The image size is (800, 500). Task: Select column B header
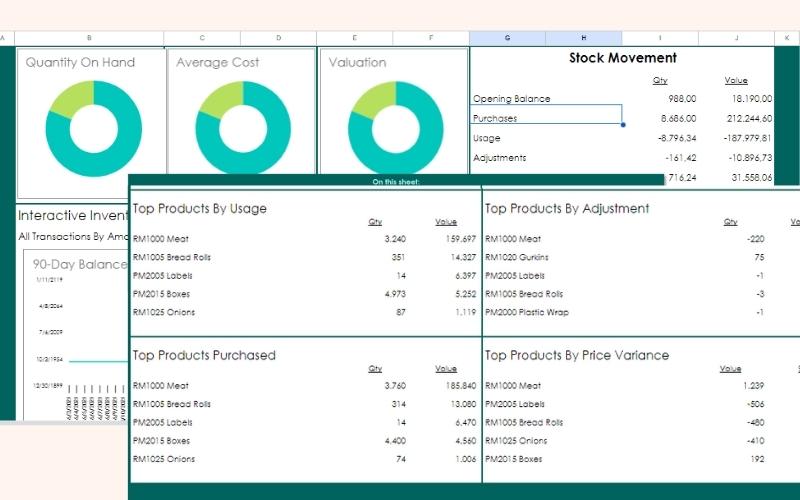(x=89, y=38)
